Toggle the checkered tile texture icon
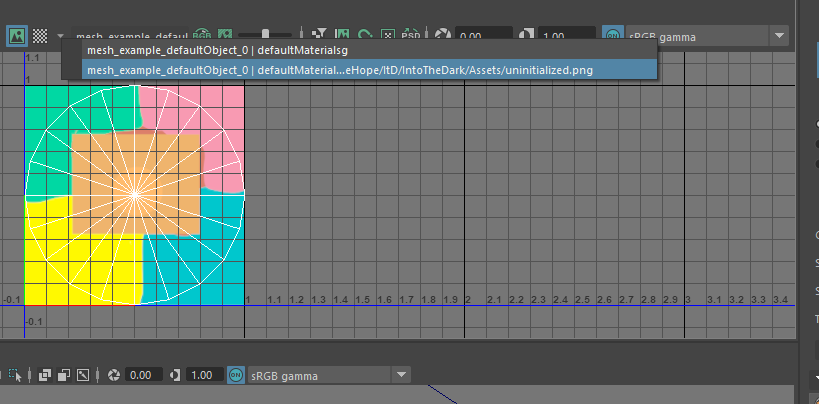The height and width of the screenshot is (404, 819). [x=40, y=36]
